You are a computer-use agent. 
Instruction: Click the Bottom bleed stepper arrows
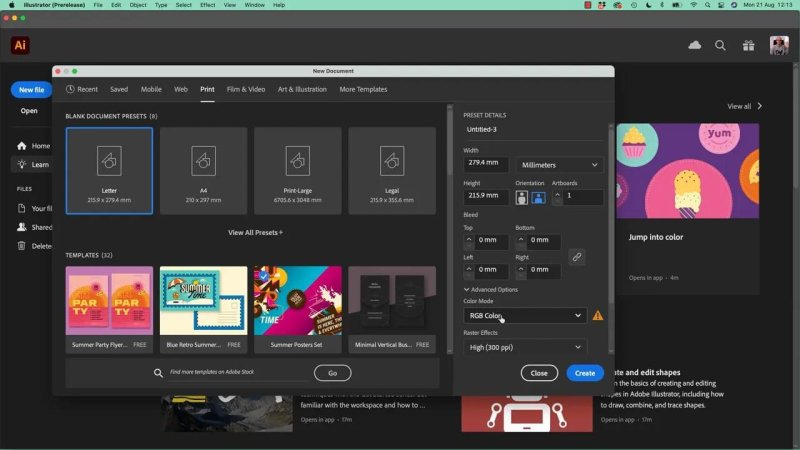point(520,242)
